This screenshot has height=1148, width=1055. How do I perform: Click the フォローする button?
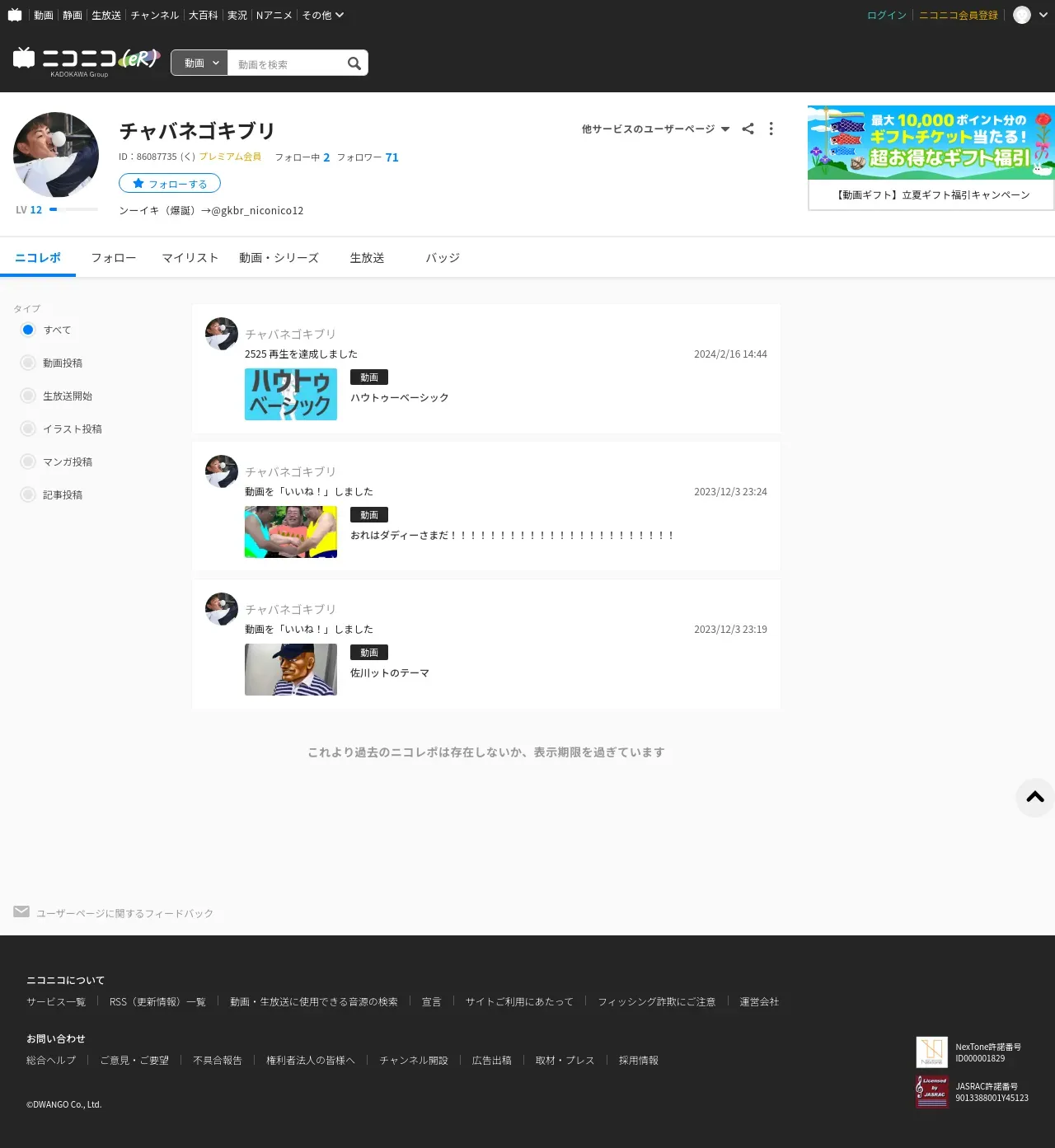click(170, 183)
